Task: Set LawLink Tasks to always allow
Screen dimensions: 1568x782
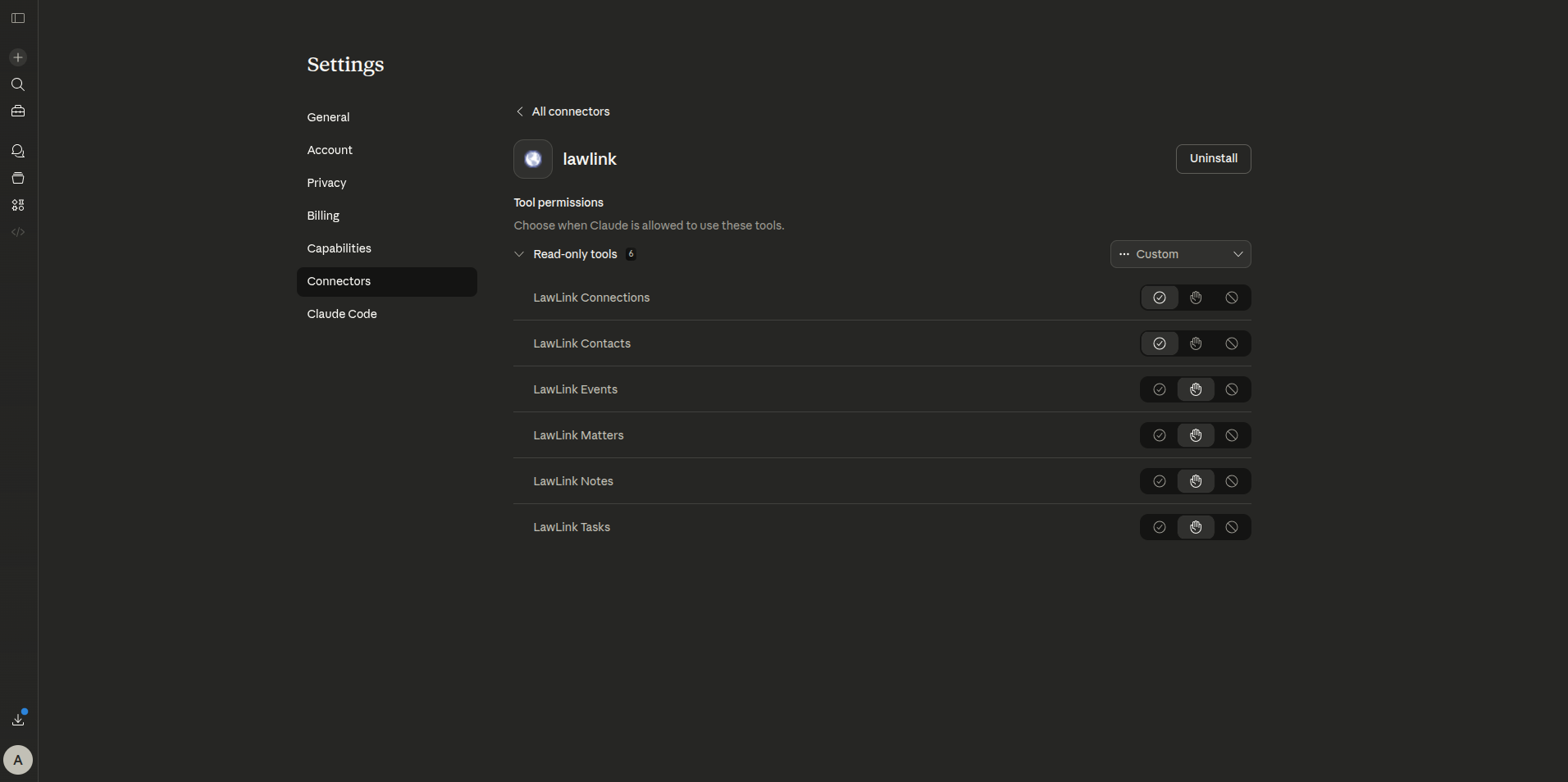Action: point(1160,527)
